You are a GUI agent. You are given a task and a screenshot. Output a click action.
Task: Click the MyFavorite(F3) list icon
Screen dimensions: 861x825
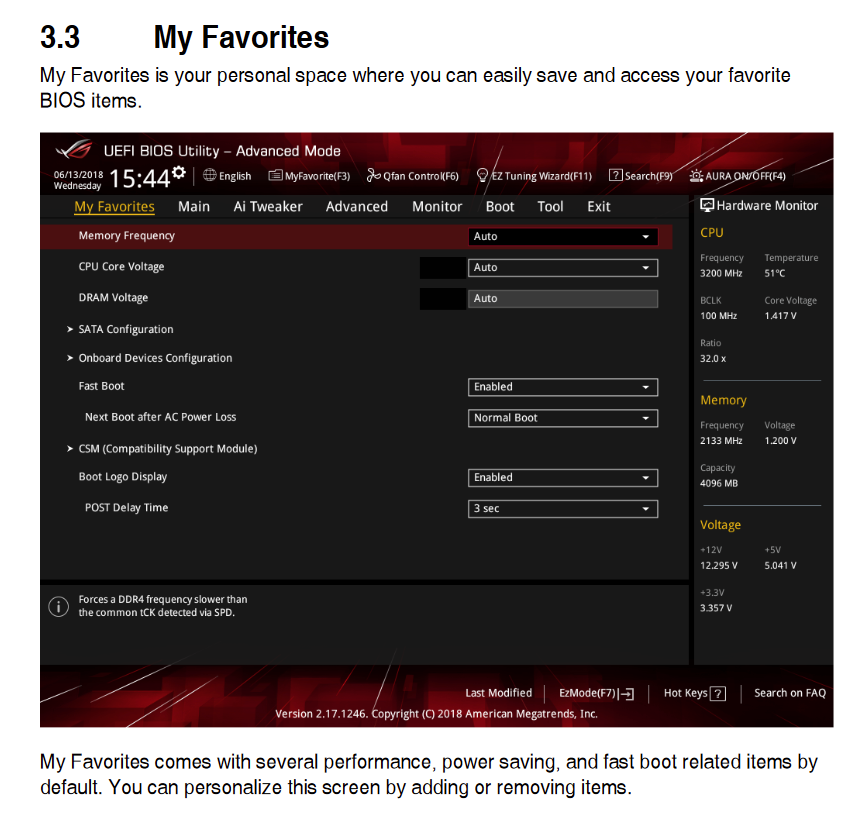(x=275, y=175)
